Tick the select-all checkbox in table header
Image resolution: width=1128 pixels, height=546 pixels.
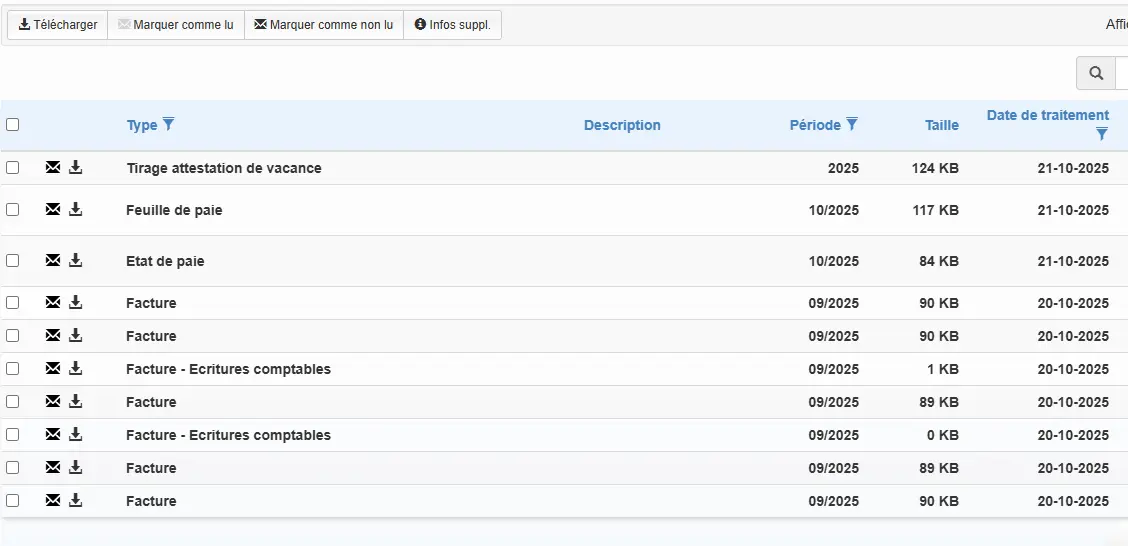(13, 125)
